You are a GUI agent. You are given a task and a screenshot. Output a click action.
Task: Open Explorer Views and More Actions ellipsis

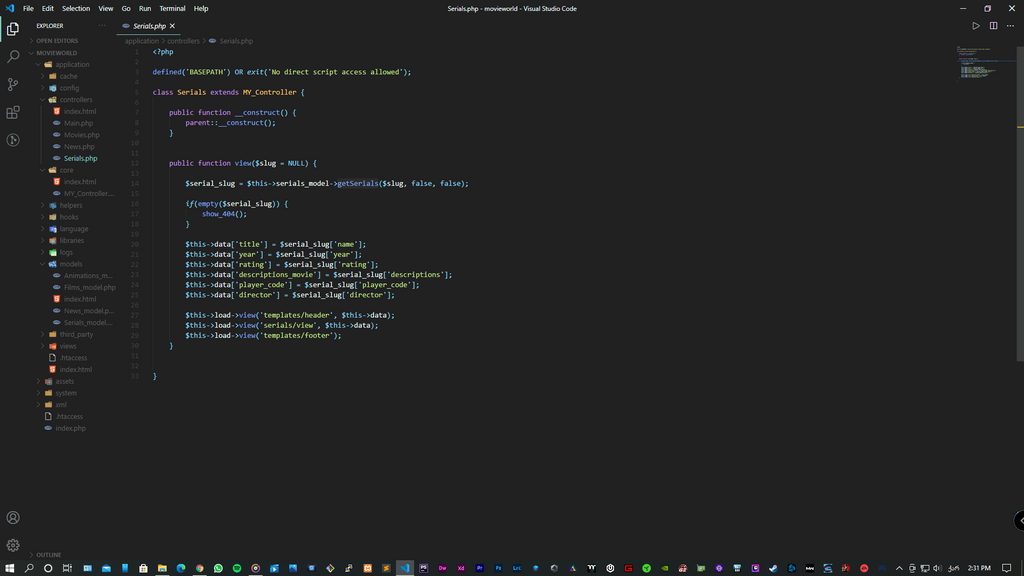pos(102,26)
